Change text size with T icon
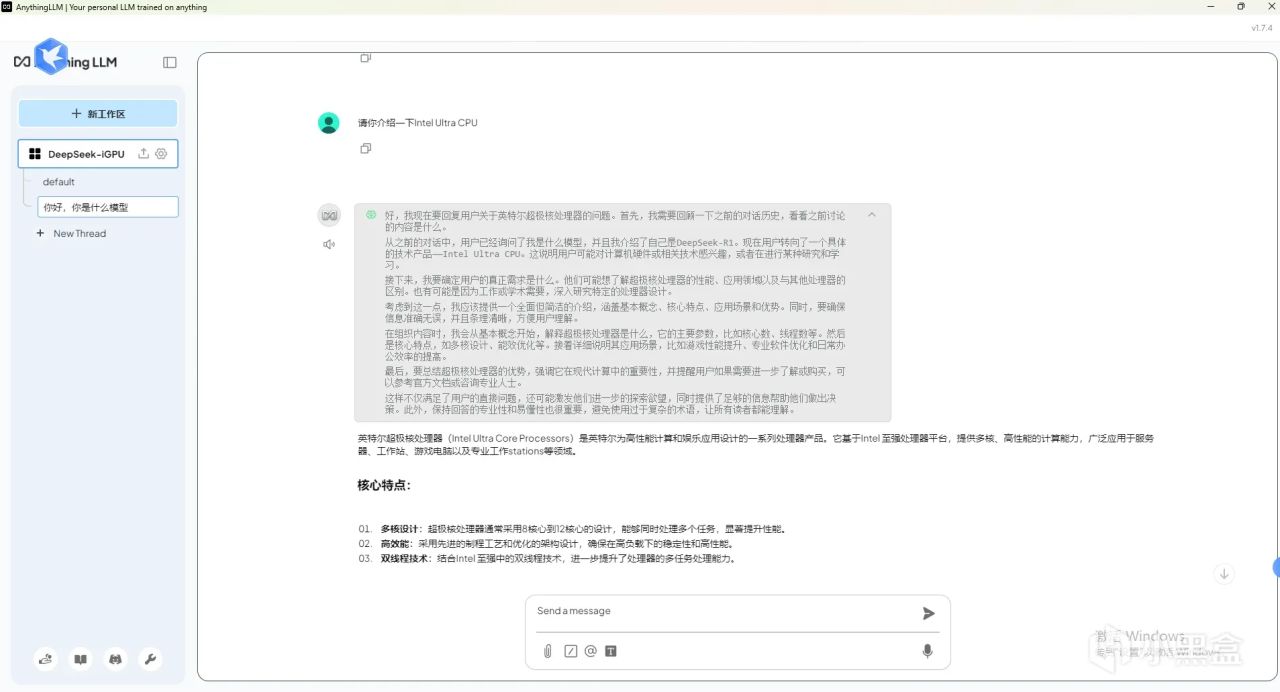 point(611,651)
